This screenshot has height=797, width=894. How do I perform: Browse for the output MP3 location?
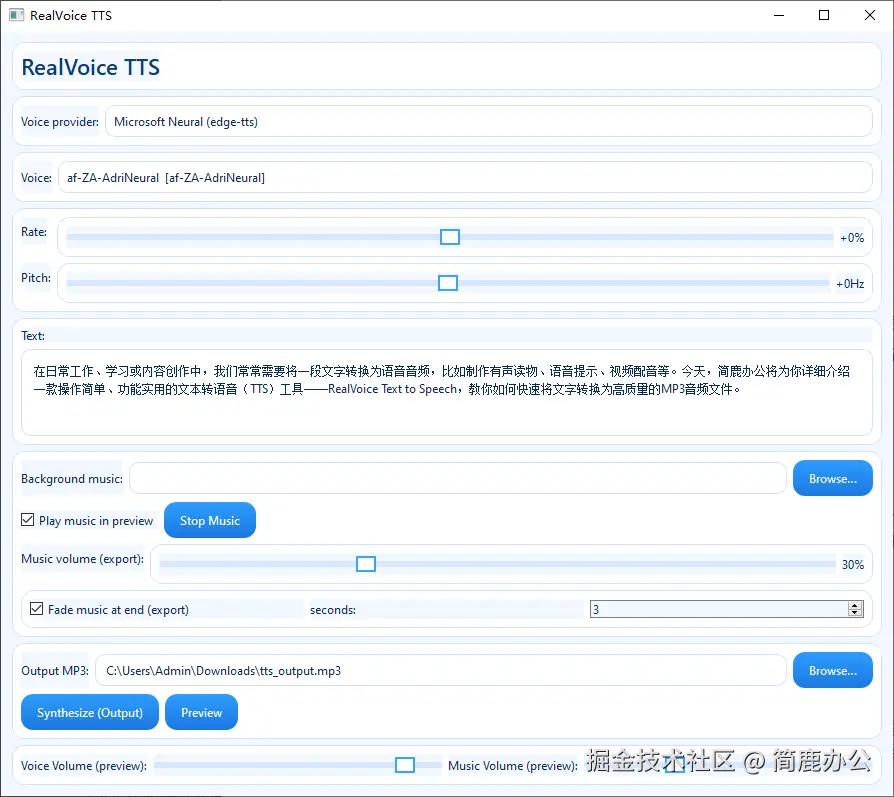(x=832, y=670)
